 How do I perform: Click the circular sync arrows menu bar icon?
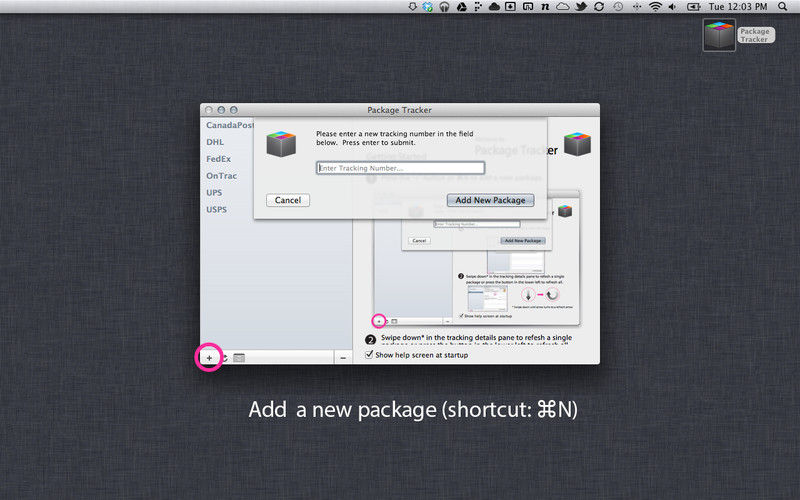(599, 7)
